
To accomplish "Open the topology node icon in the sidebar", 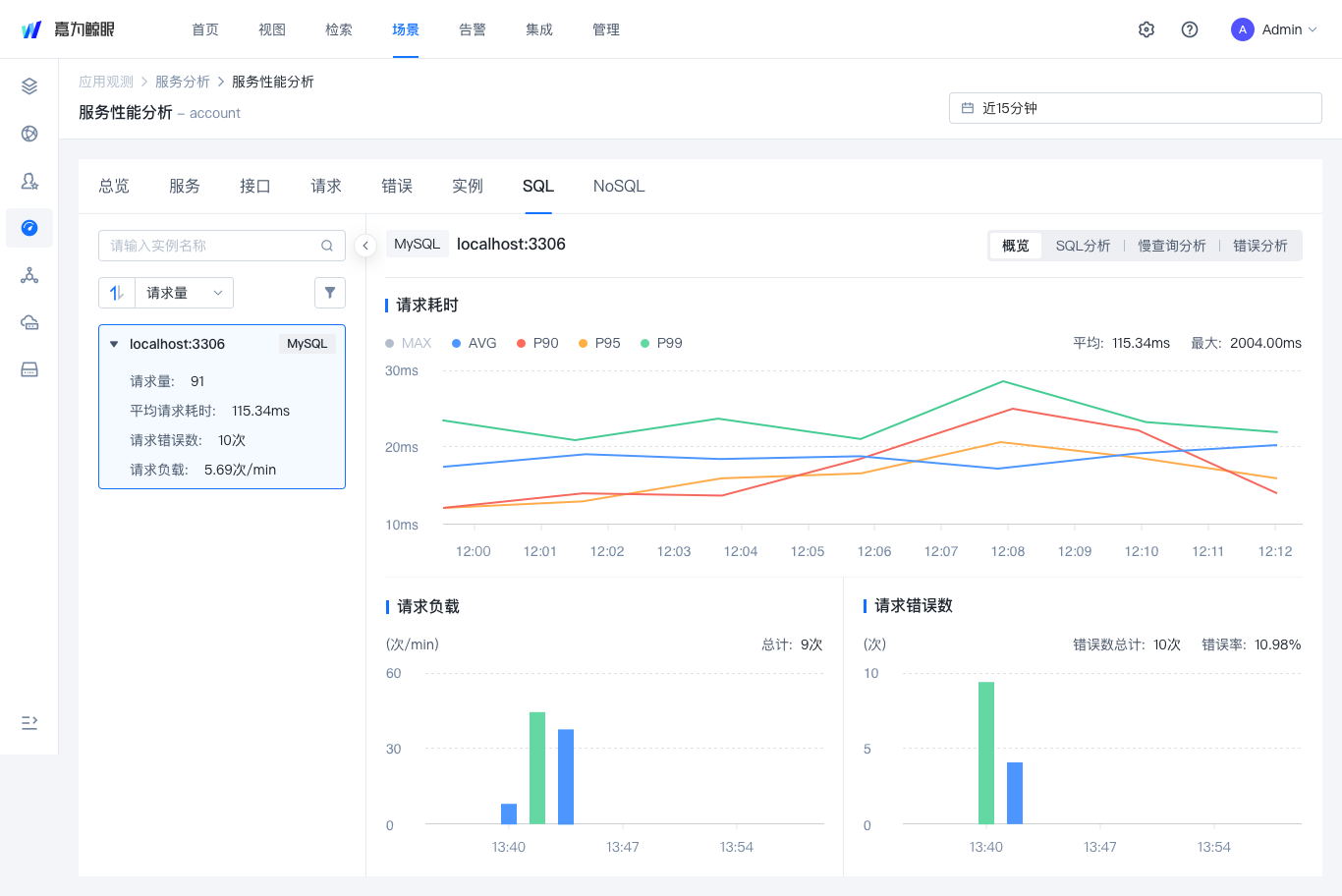I will (28, 275).
